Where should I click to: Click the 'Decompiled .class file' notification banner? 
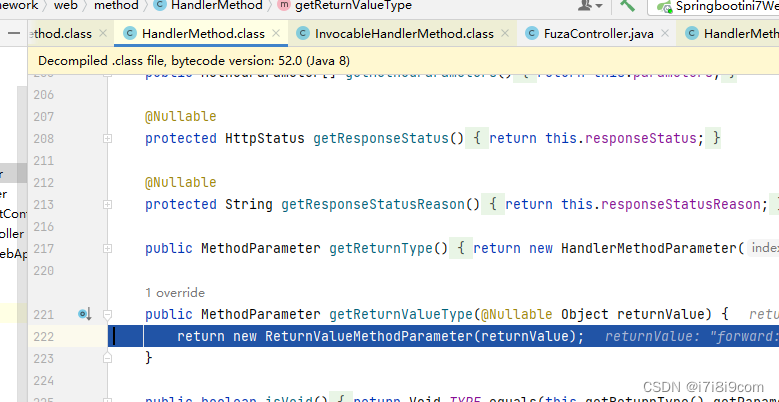[x=403, y=61]
